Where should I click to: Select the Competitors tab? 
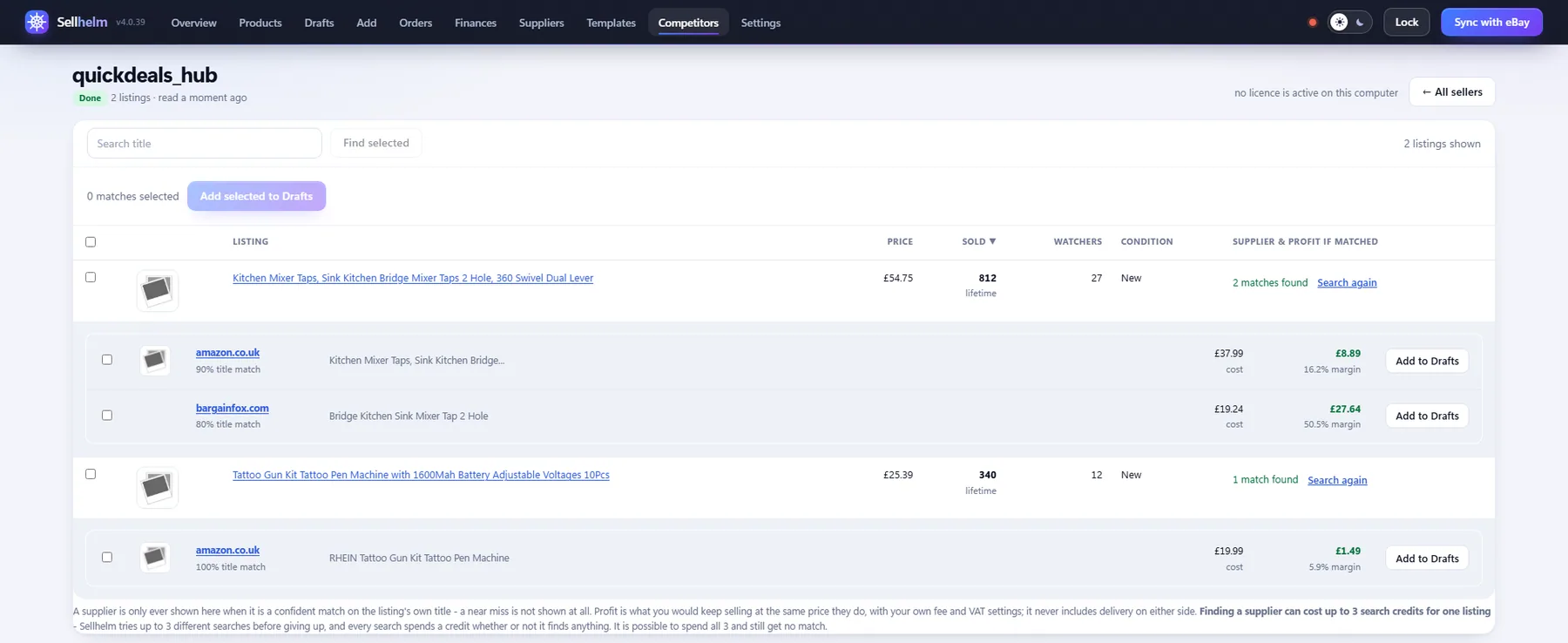(688, 23)
